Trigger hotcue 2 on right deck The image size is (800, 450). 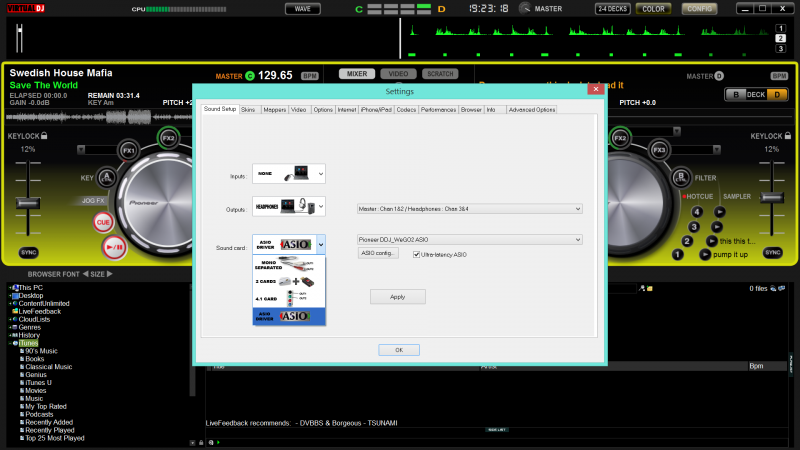tap(687, 241)
